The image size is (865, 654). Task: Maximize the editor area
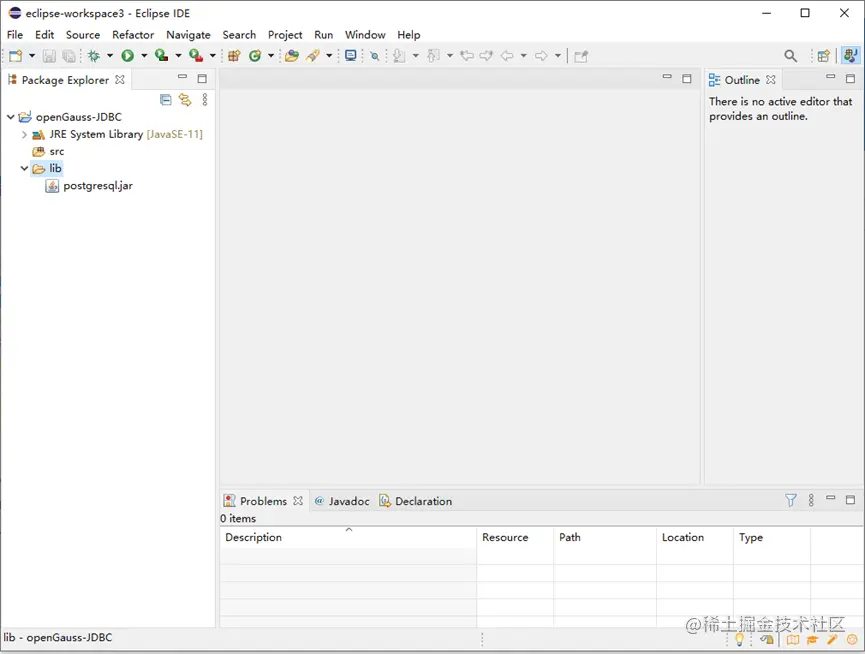[686, 79]
